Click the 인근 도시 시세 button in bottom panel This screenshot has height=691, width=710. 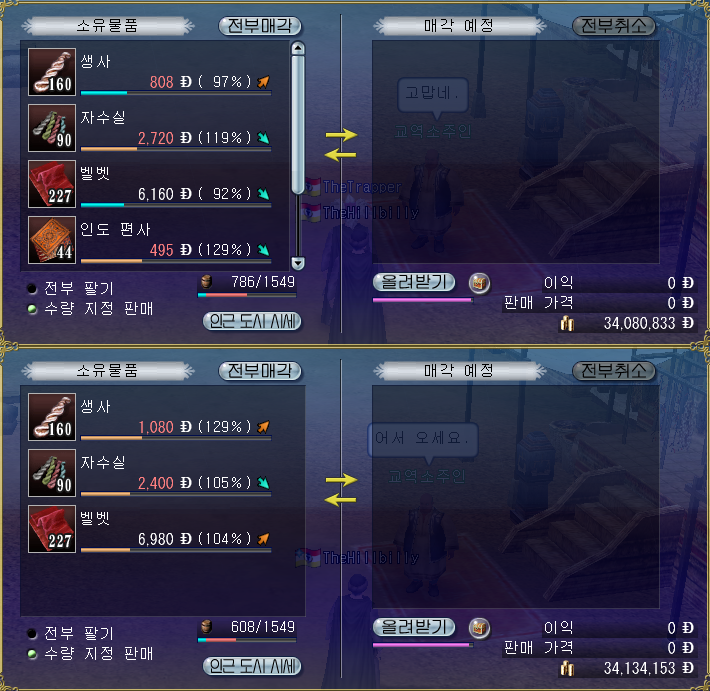[252, 667]
